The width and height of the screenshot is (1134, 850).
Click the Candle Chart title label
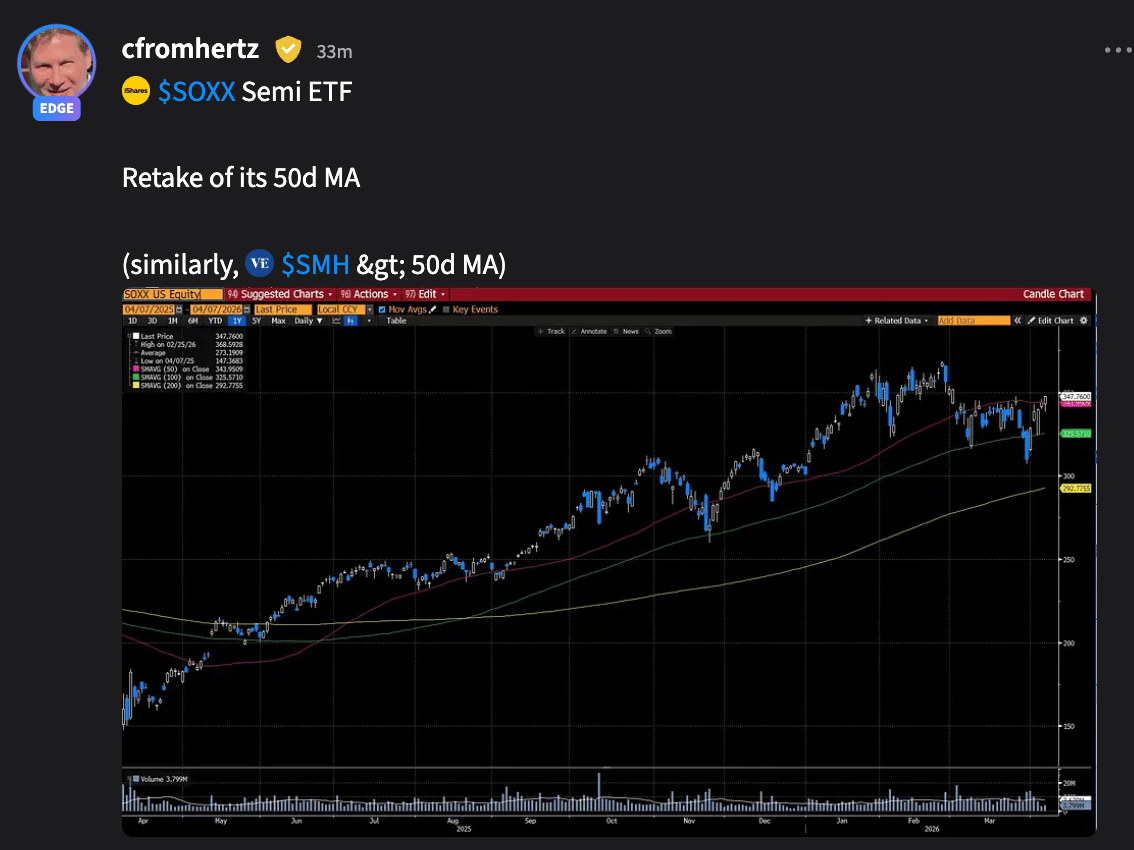click(1053, 294)
